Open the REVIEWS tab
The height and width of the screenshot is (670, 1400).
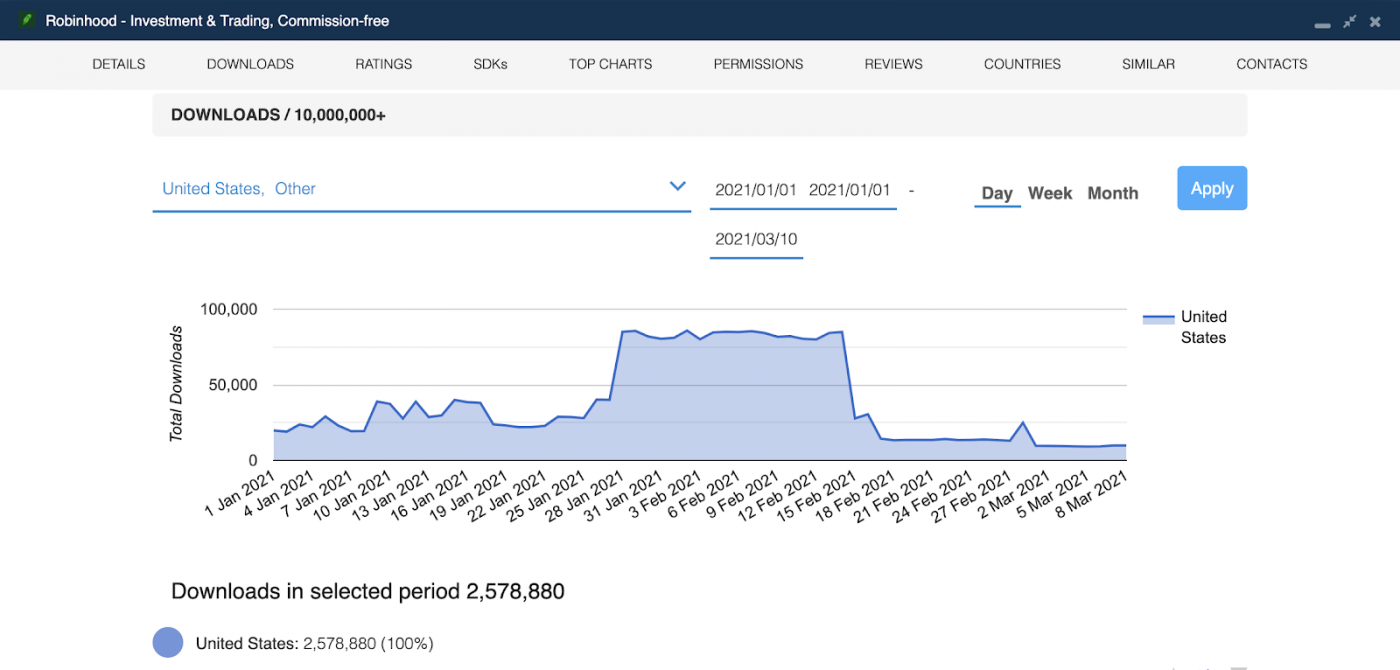(x=892, y=63)
